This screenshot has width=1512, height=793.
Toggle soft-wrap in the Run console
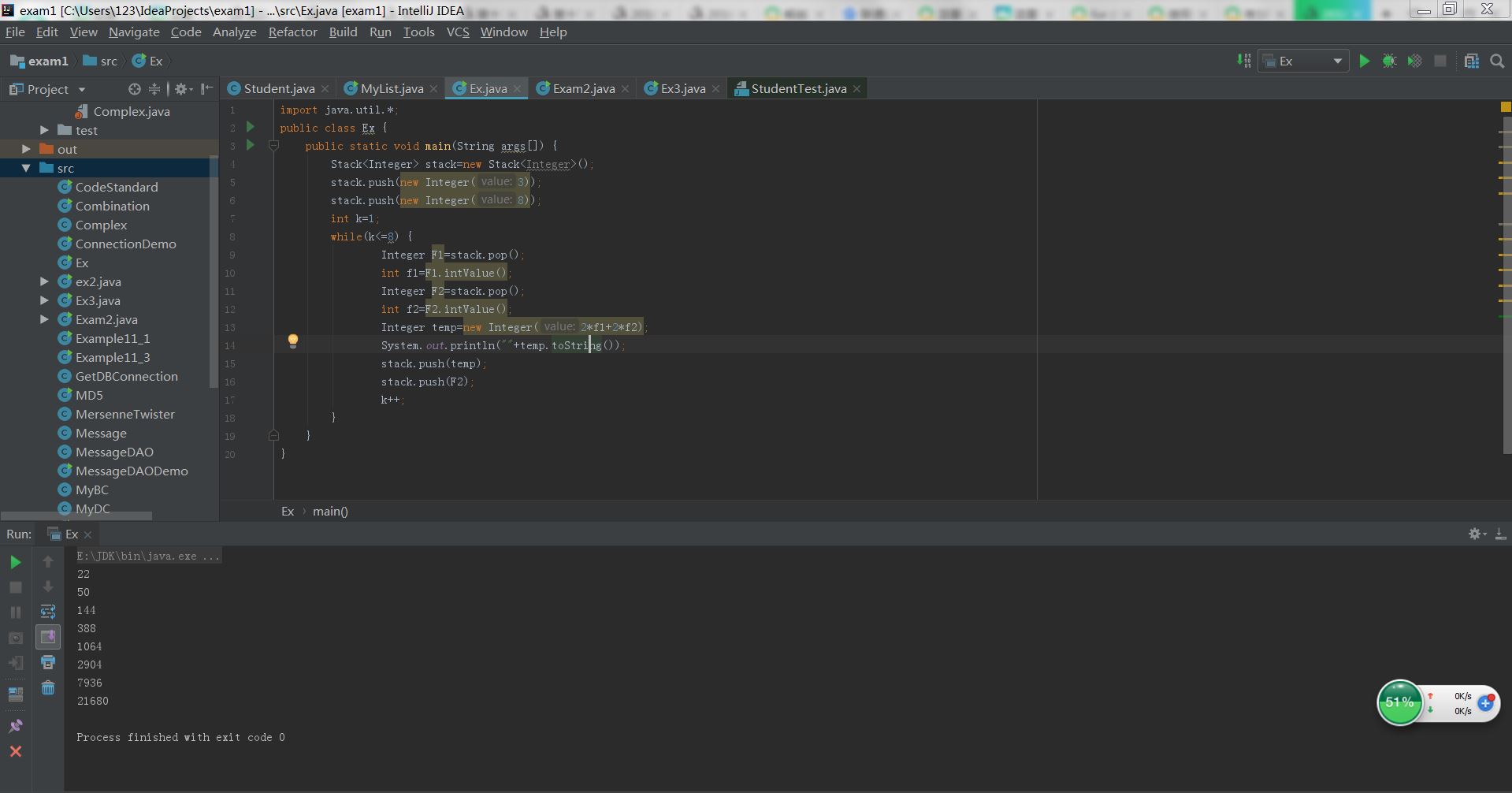[x=48, y=612]
